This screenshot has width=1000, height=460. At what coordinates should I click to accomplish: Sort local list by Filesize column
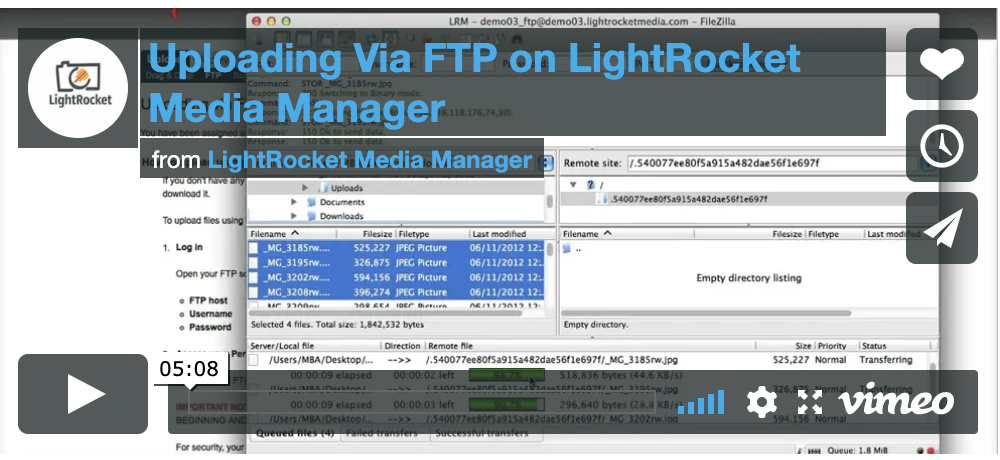367,234
